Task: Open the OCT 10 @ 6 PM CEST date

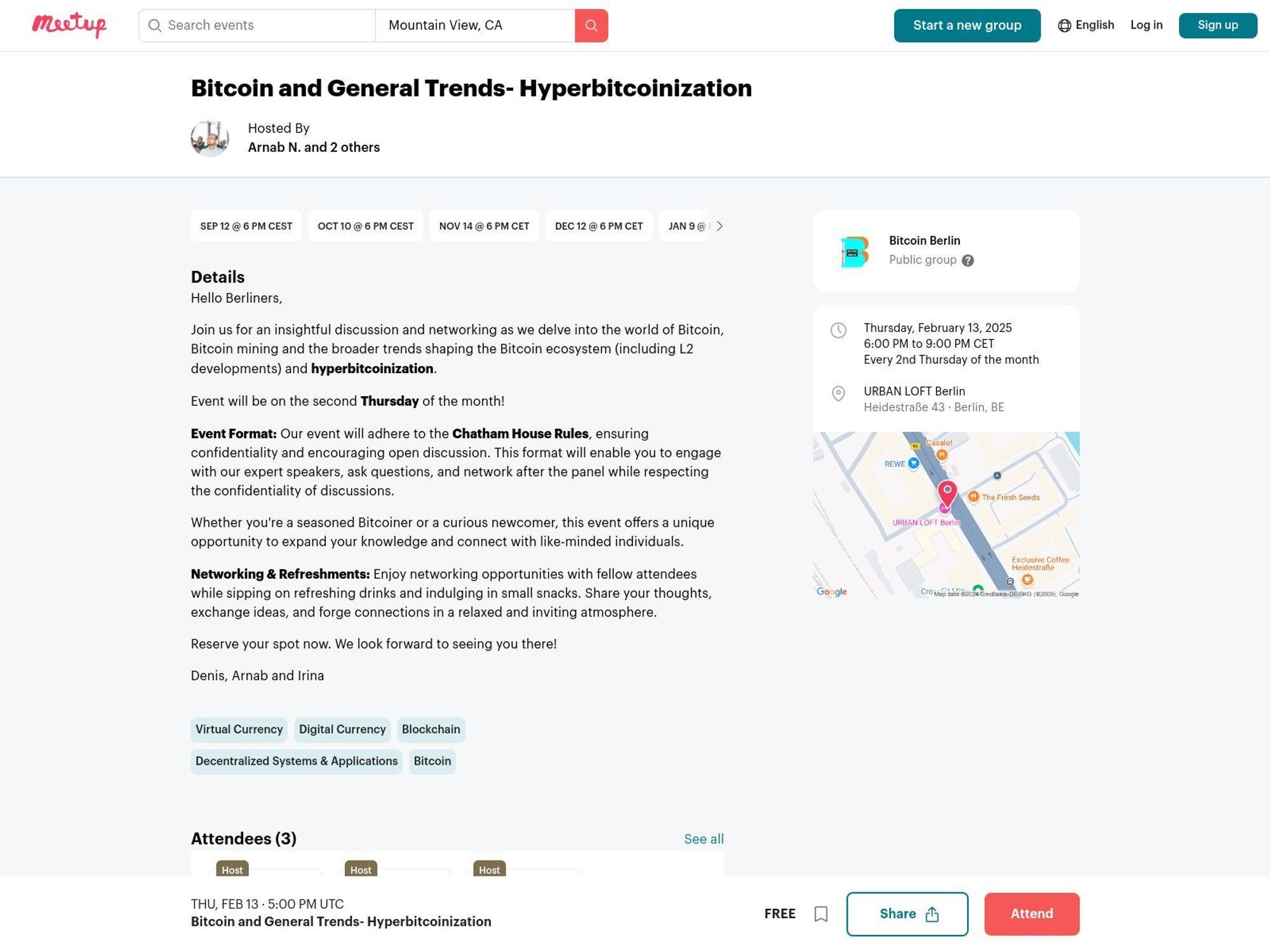Action: [x=365, y=226]
